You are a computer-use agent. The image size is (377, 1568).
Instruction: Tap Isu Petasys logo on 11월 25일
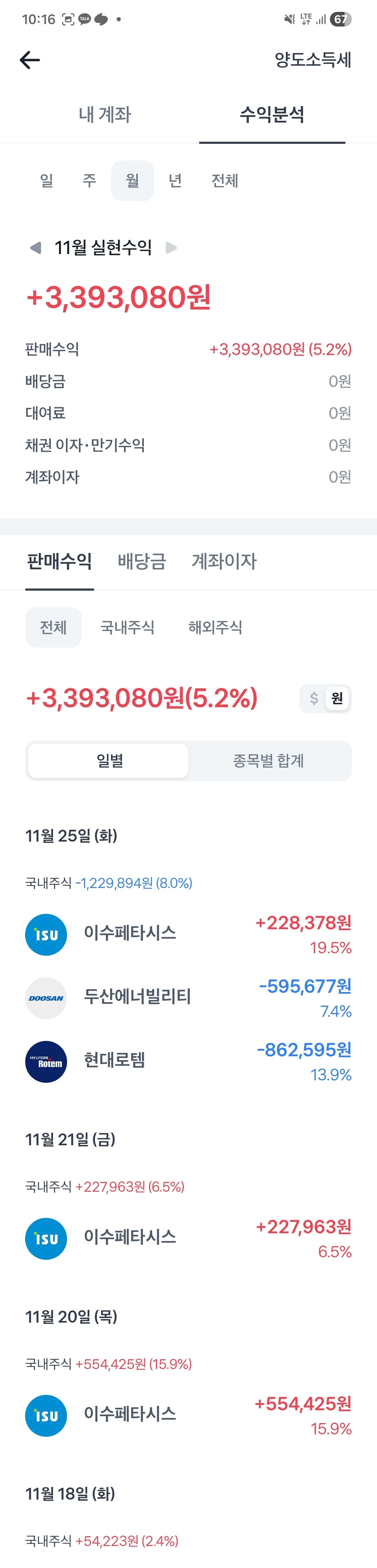46,934
